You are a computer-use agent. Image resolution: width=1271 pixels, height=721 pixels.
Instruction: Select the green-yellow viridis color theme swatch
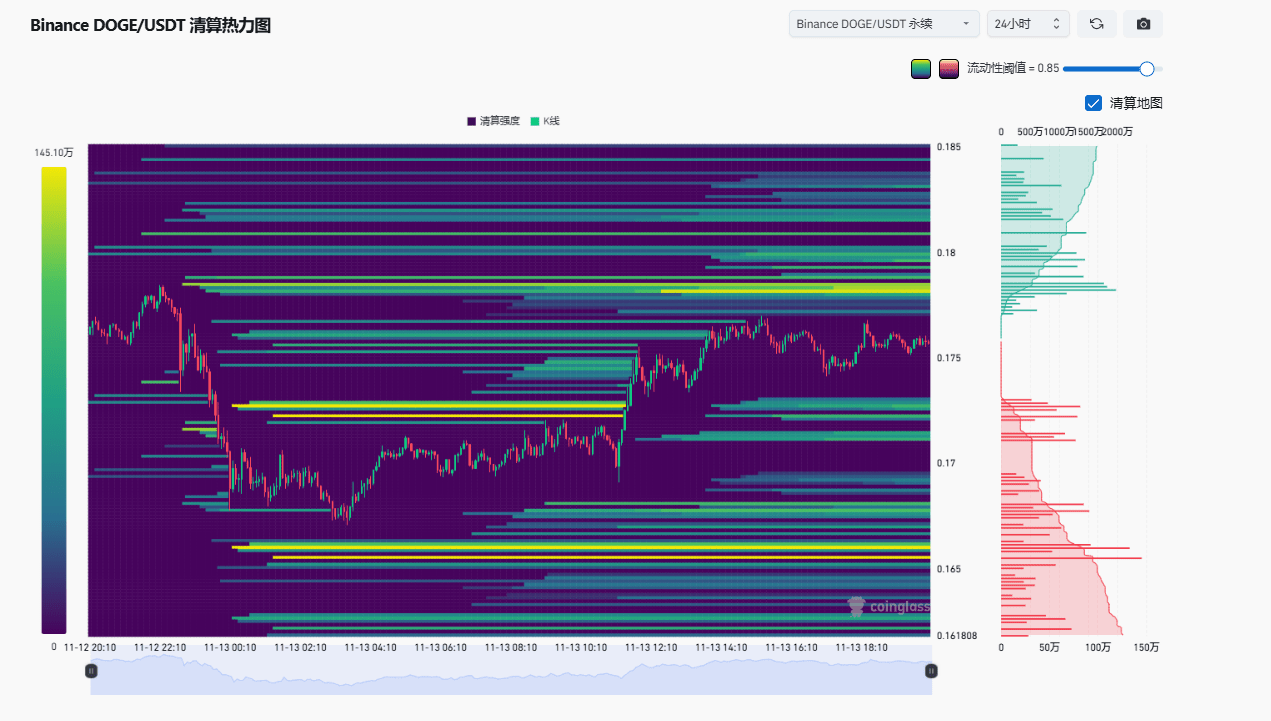921,69
